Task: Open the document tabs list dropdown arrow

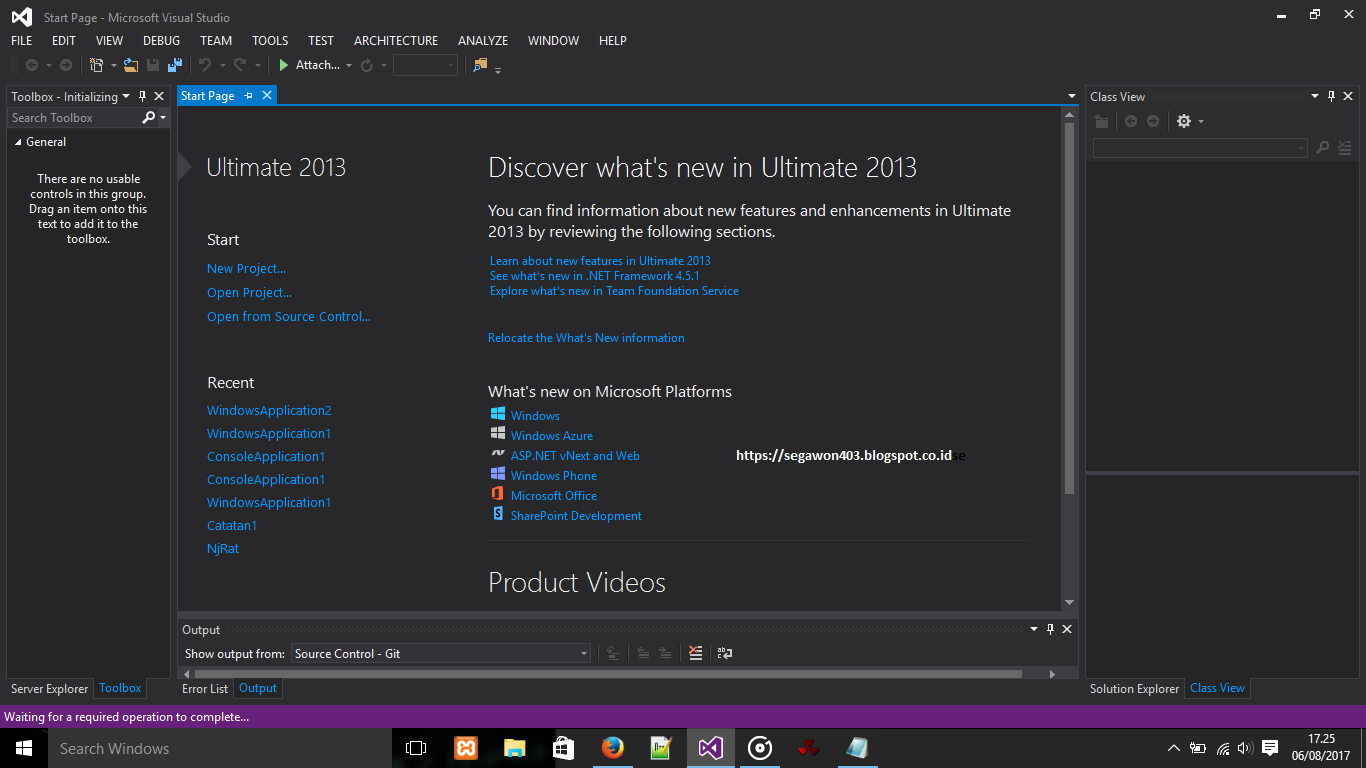Action: click(1071, 96)
